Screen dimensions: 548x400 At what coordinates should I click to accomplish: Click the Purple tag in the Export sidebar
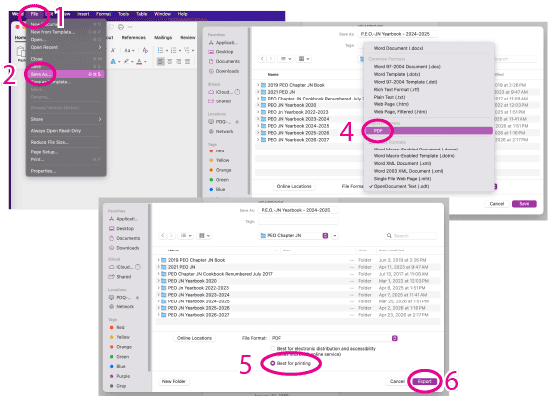click(120, 376)
